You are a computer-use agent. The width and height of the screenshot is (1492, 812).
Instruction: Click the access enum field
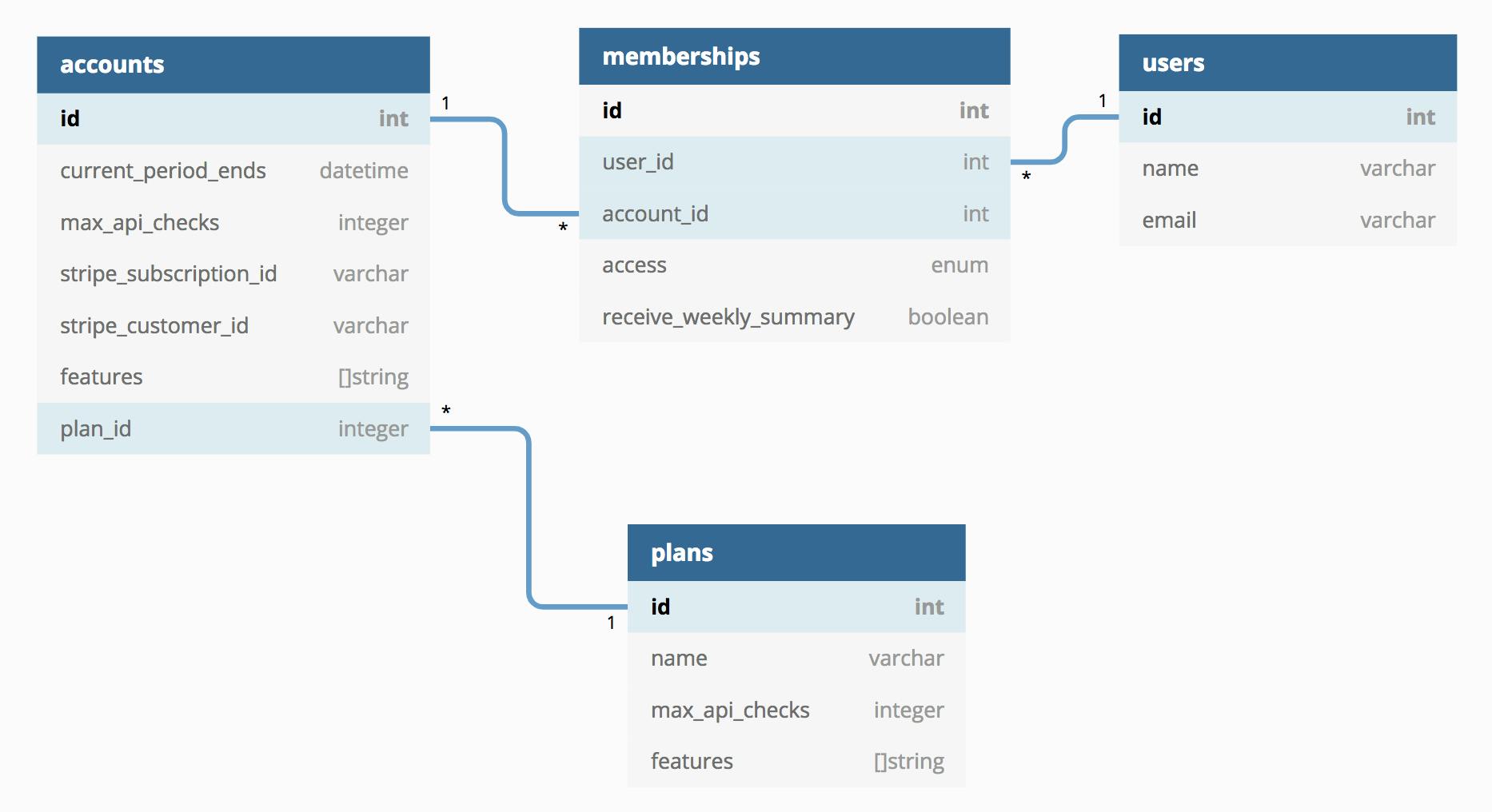coord(795,265)
